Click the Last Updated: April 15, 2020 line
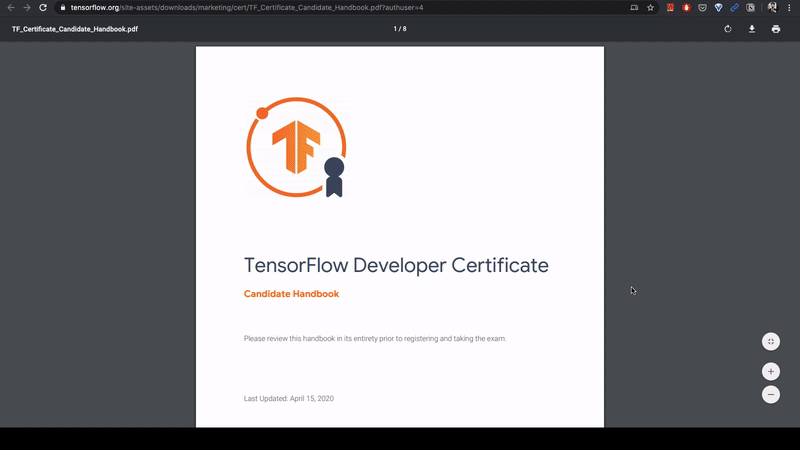This screenshot has width=800, height=450. pos(289,398)
